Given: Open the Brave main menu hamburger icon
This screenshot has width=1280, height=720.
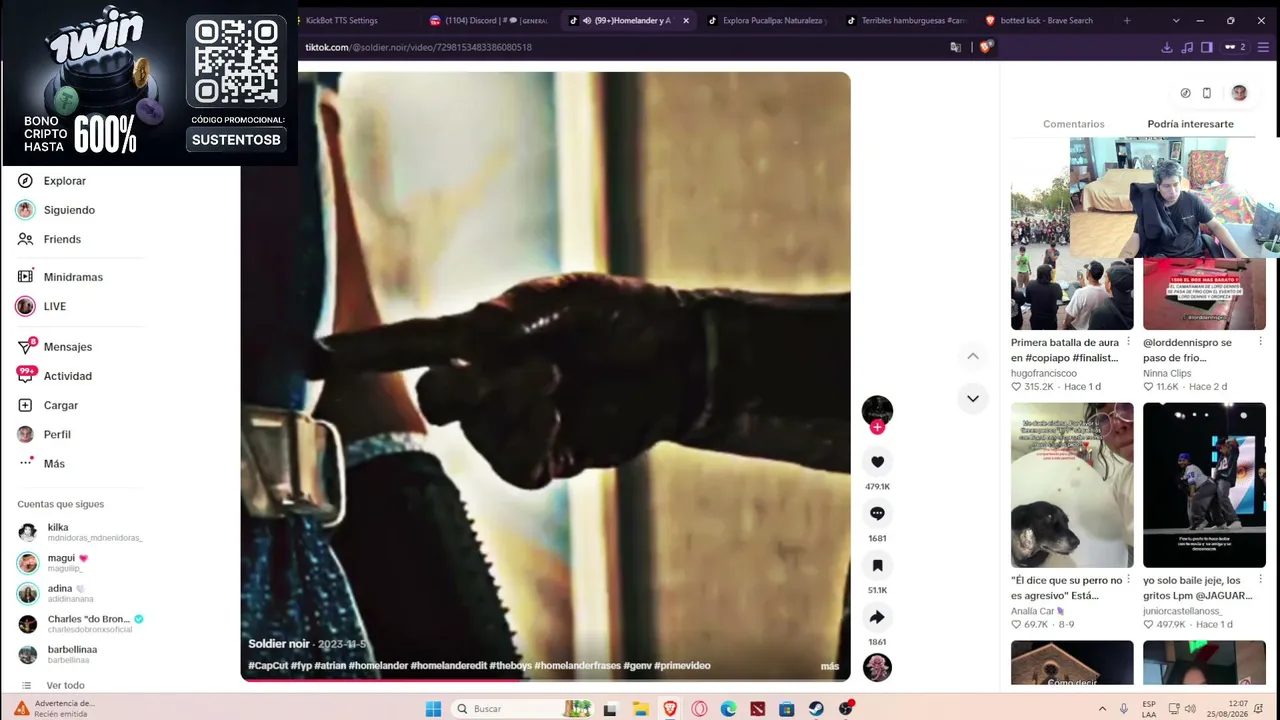Looking at the screenshot, I should coord(1264,47).
